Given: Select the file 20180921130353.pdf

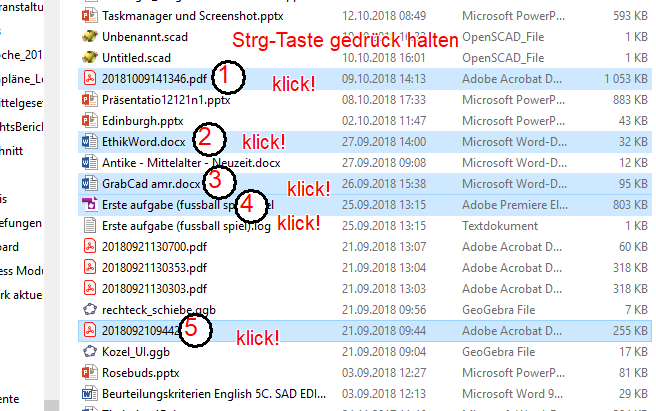Looking at the screenshot, I should click(365, 267).
